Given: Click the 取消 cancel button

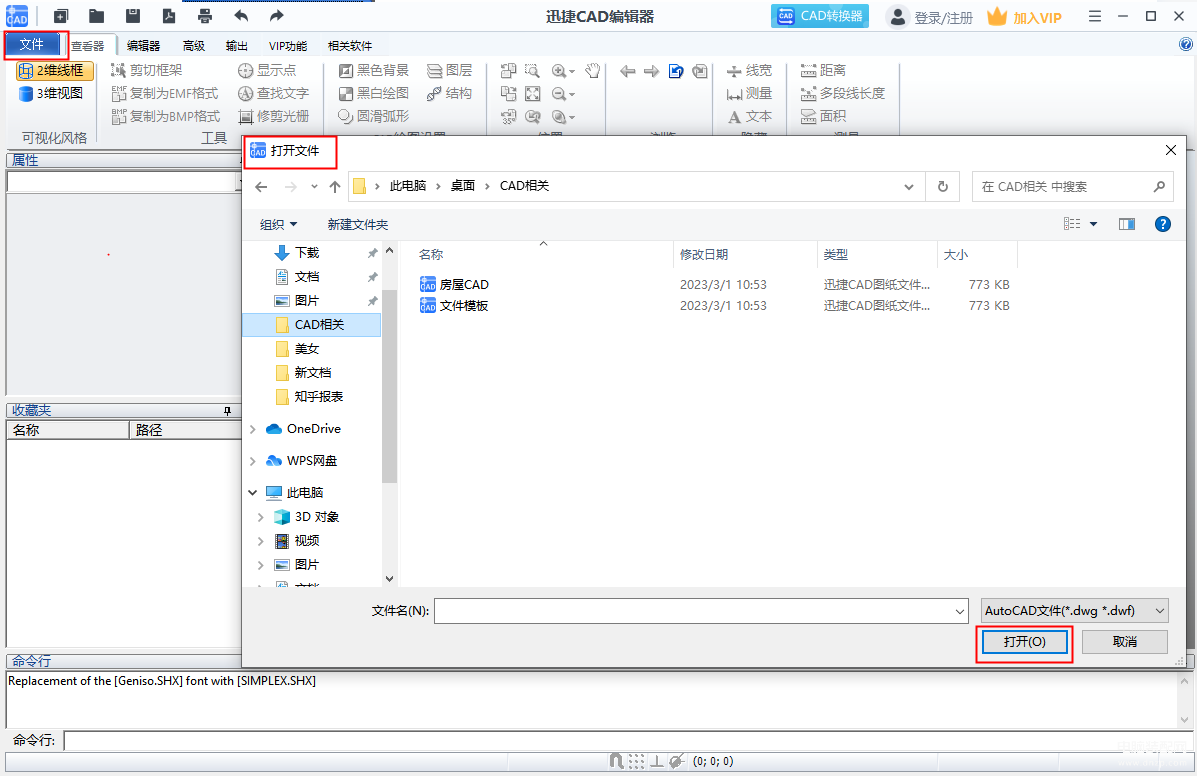Looking at the screenshot, I should click(x=1124, y=642).
